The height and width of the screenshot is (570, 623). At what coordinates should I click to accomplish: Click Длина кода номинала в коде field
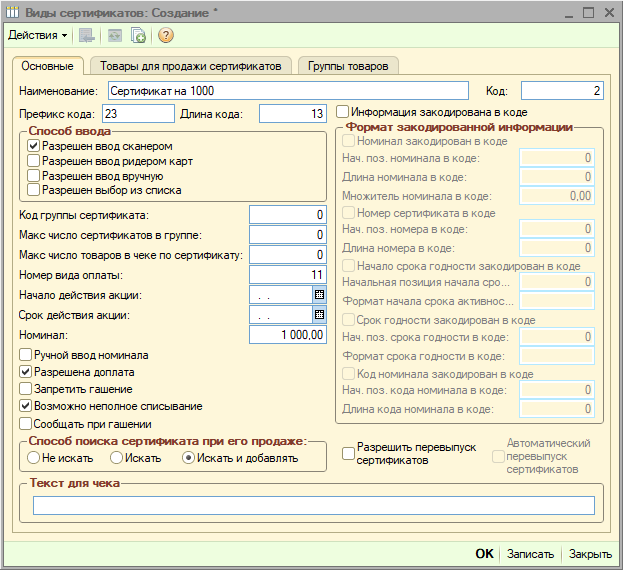tap(557, 409)
